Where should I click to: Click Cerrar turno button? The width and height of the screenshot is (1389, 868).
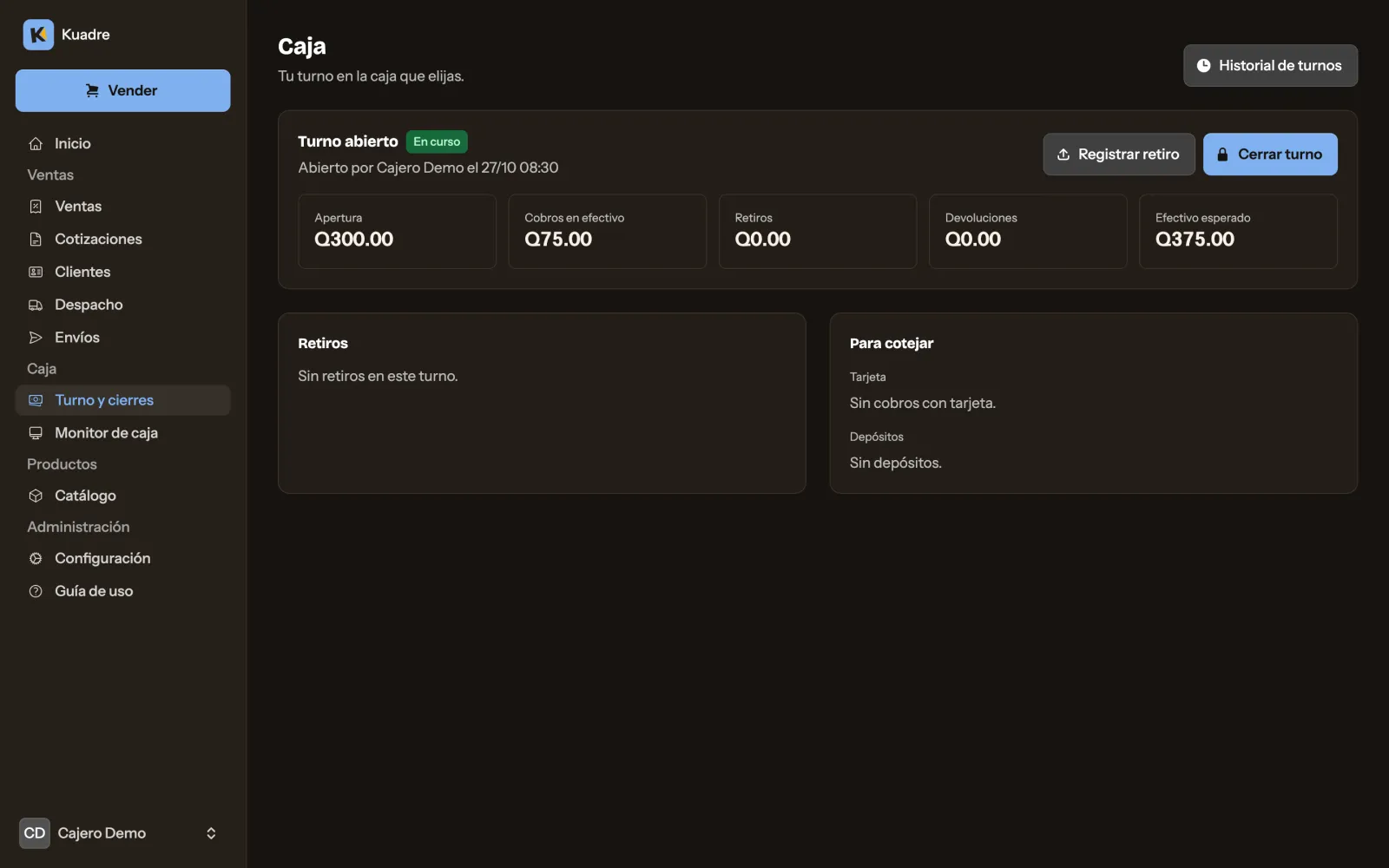pos(1270,155)
